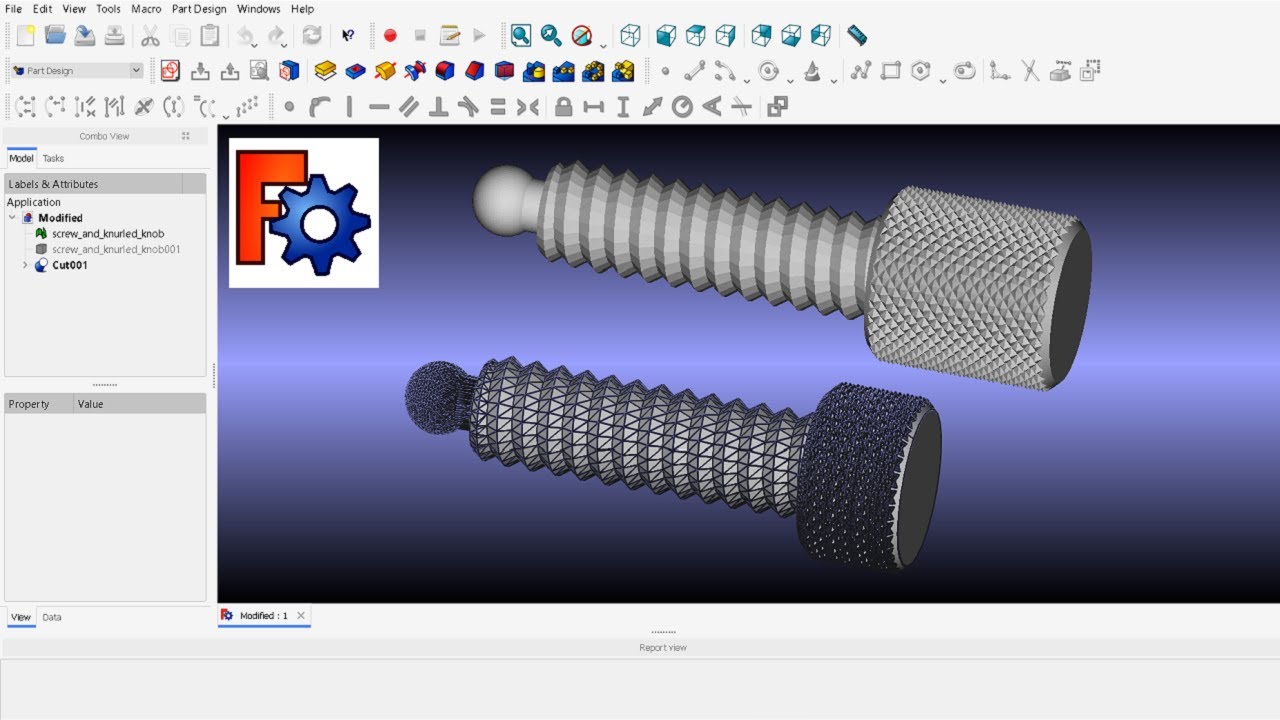1280x720 pixels.
Task: Expand the Cut001 tree item
Action: pos(26,265)
